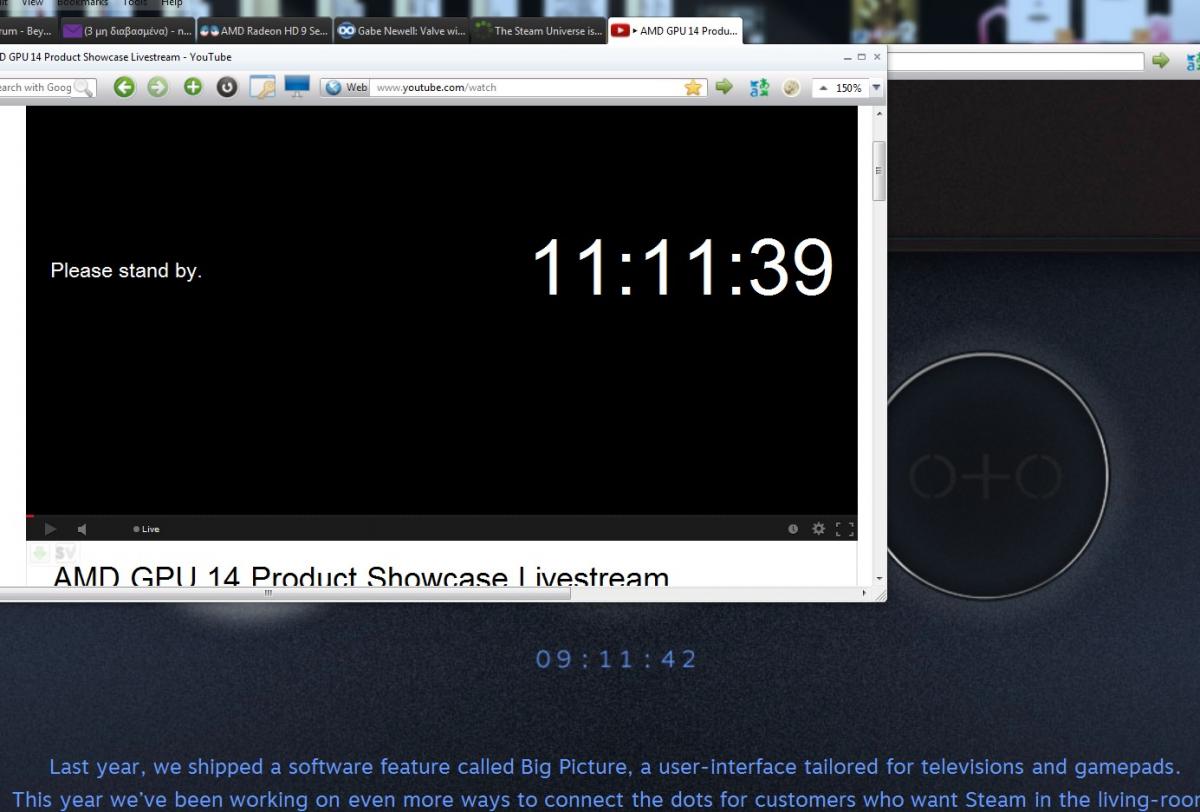The image size is (1200, 812).
Task: Click the AMD GPU 14 Product Showcase Livestream heading
Action: coord(361,576)
